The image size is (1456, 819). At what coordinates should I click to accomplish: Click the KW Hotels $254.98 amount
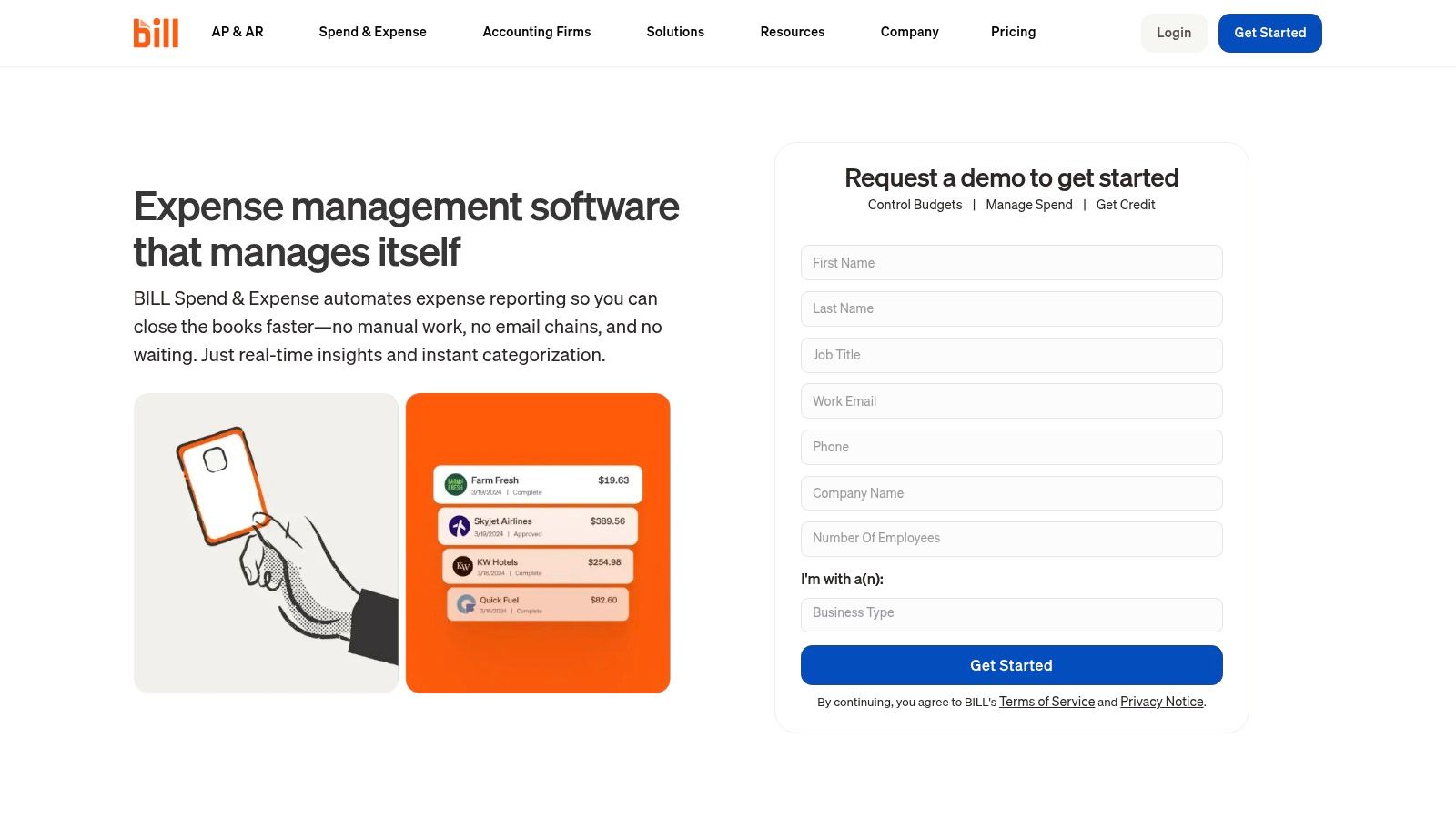click(x=604, y=562)
